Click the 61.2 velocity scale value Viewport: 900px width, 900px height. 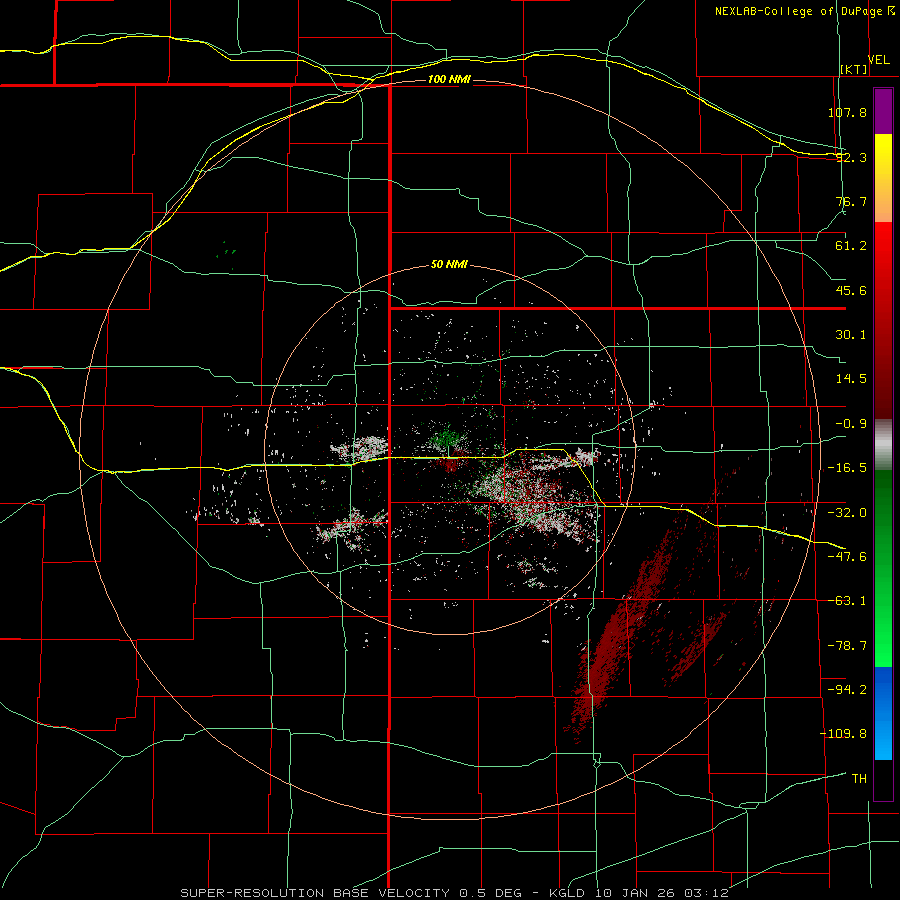point(851,246)
